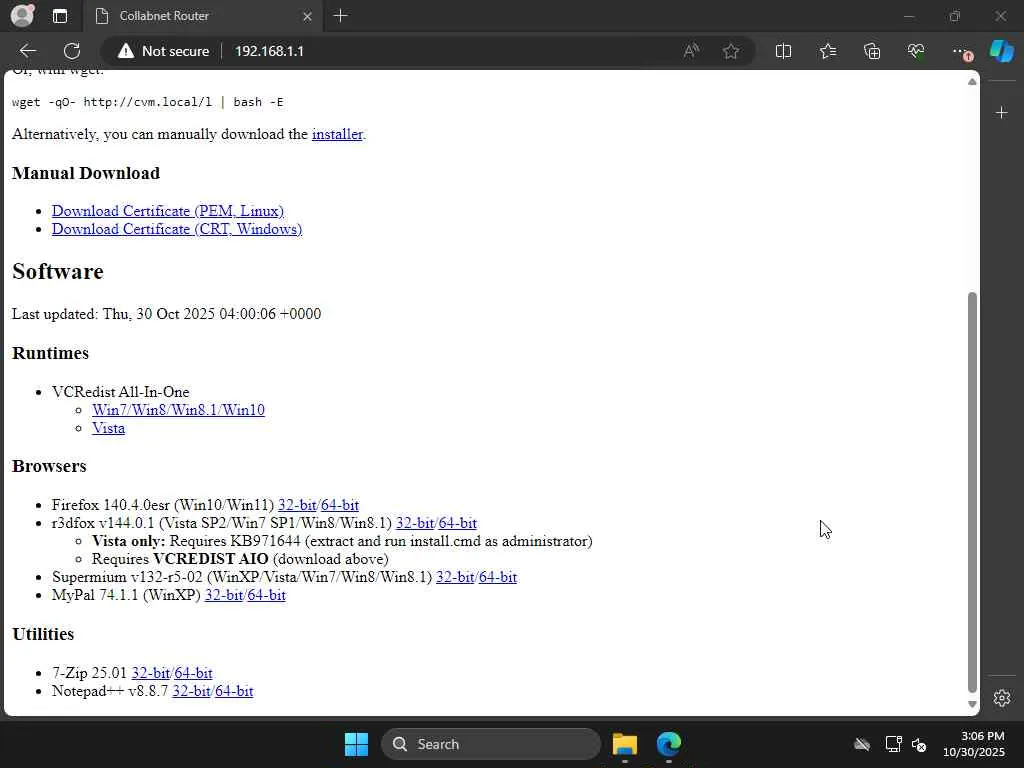Click the Edge icon in taskbar

[669, 744]
